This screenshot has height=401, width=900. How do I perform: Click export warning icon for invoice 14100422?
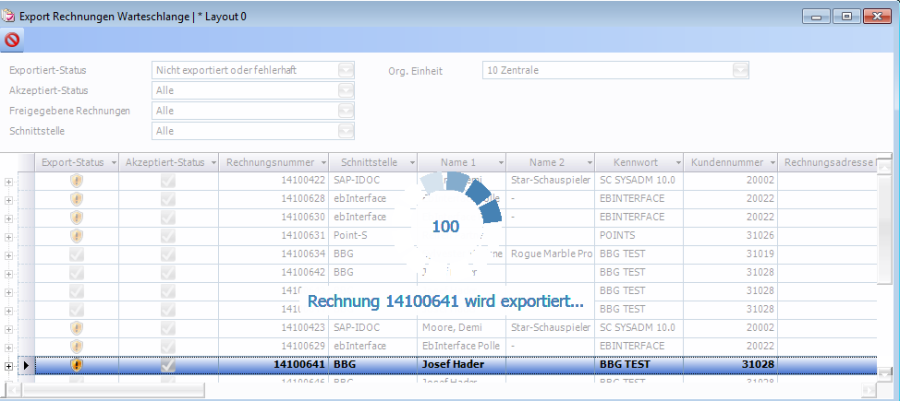[x=76, y=180]
